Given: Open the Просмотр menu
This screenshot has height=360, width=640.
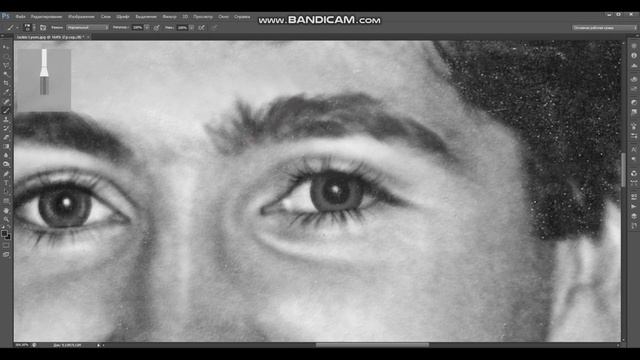Looking at the screenshot, I should pyautogui.click(x=203, y=17).
